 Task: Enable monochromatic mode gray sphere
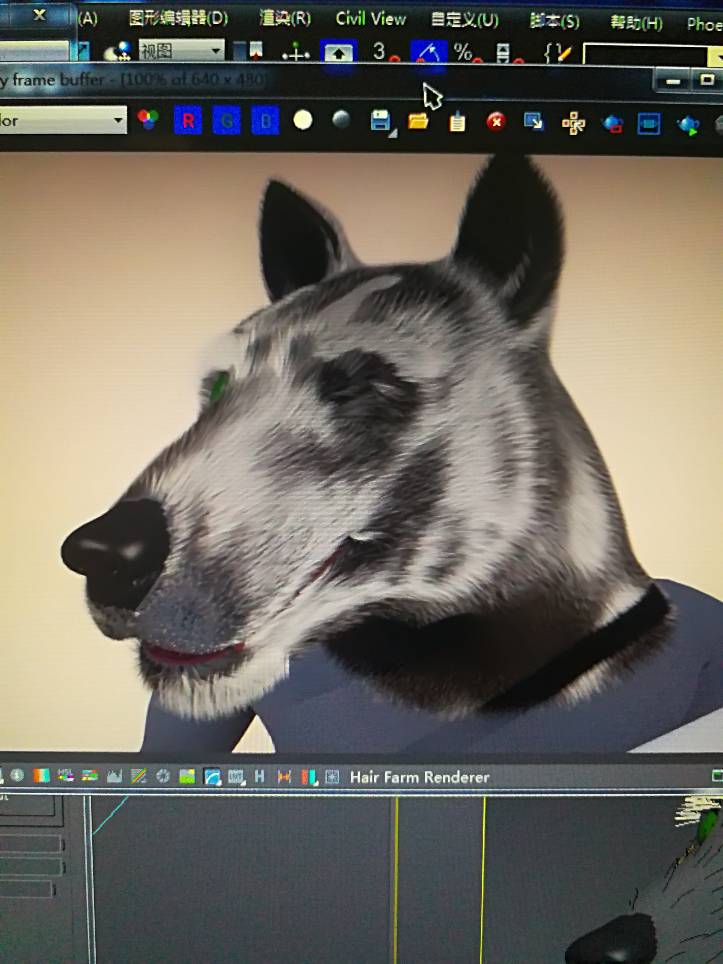(341, 119)
